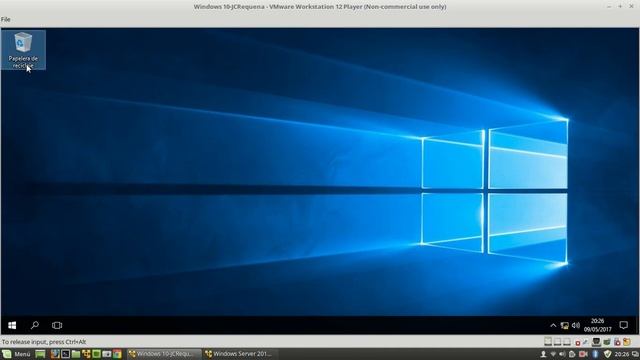This screenshot has width=640, height=360.
Task: Open the host Wi-Fi network tray icon
Action: coord(553,354)
